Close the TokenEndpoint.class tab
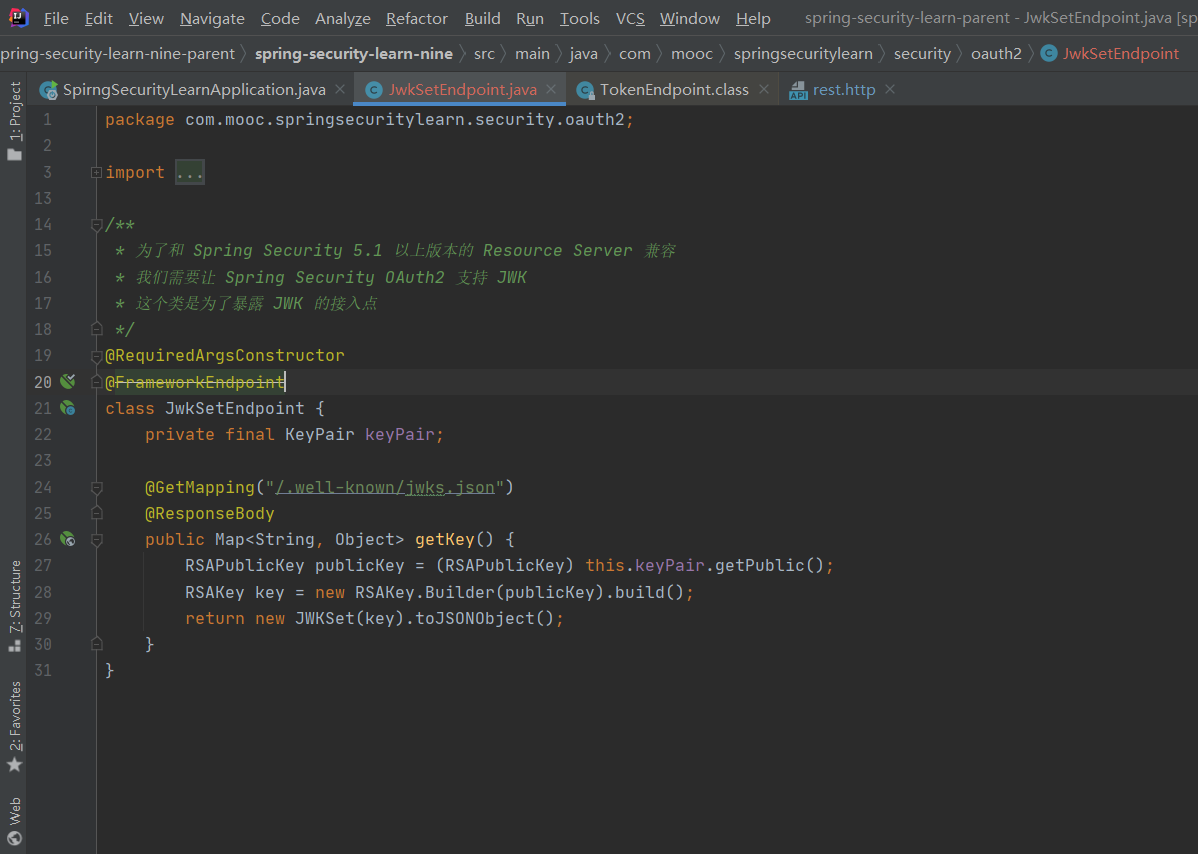 (x=763, y=89)
